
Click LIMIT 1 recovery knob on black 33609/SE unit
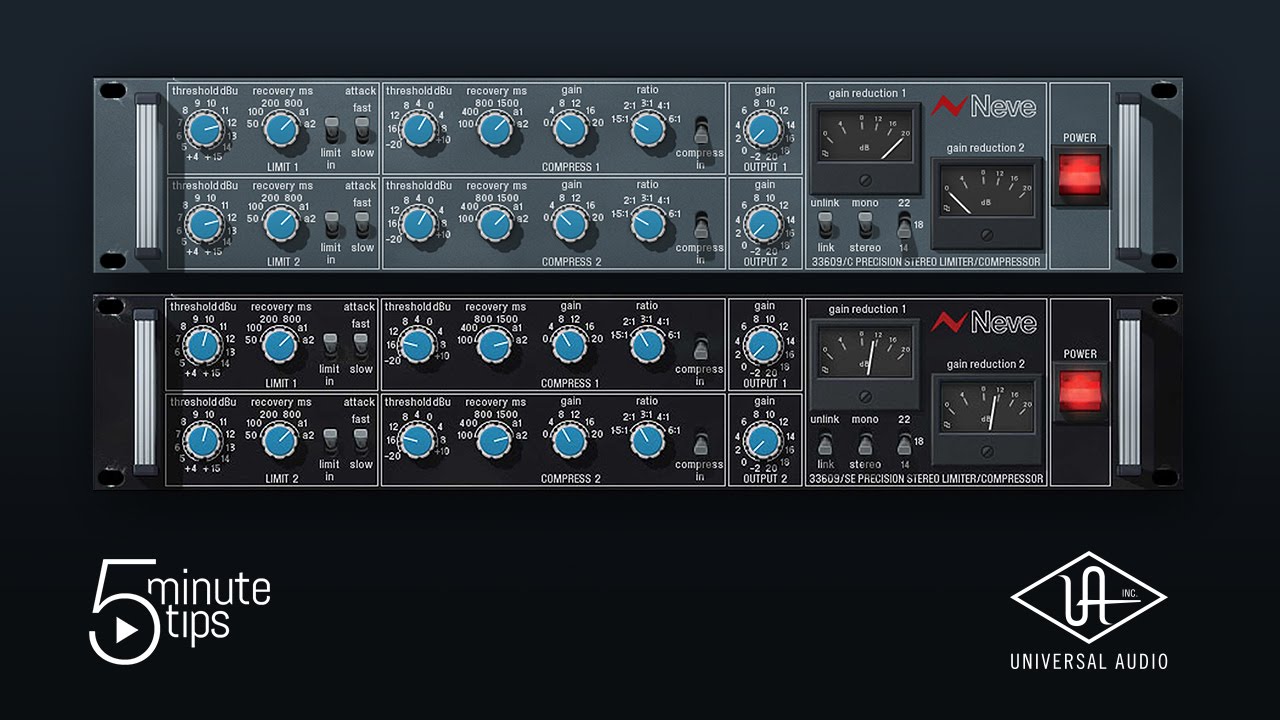[280, 346]
